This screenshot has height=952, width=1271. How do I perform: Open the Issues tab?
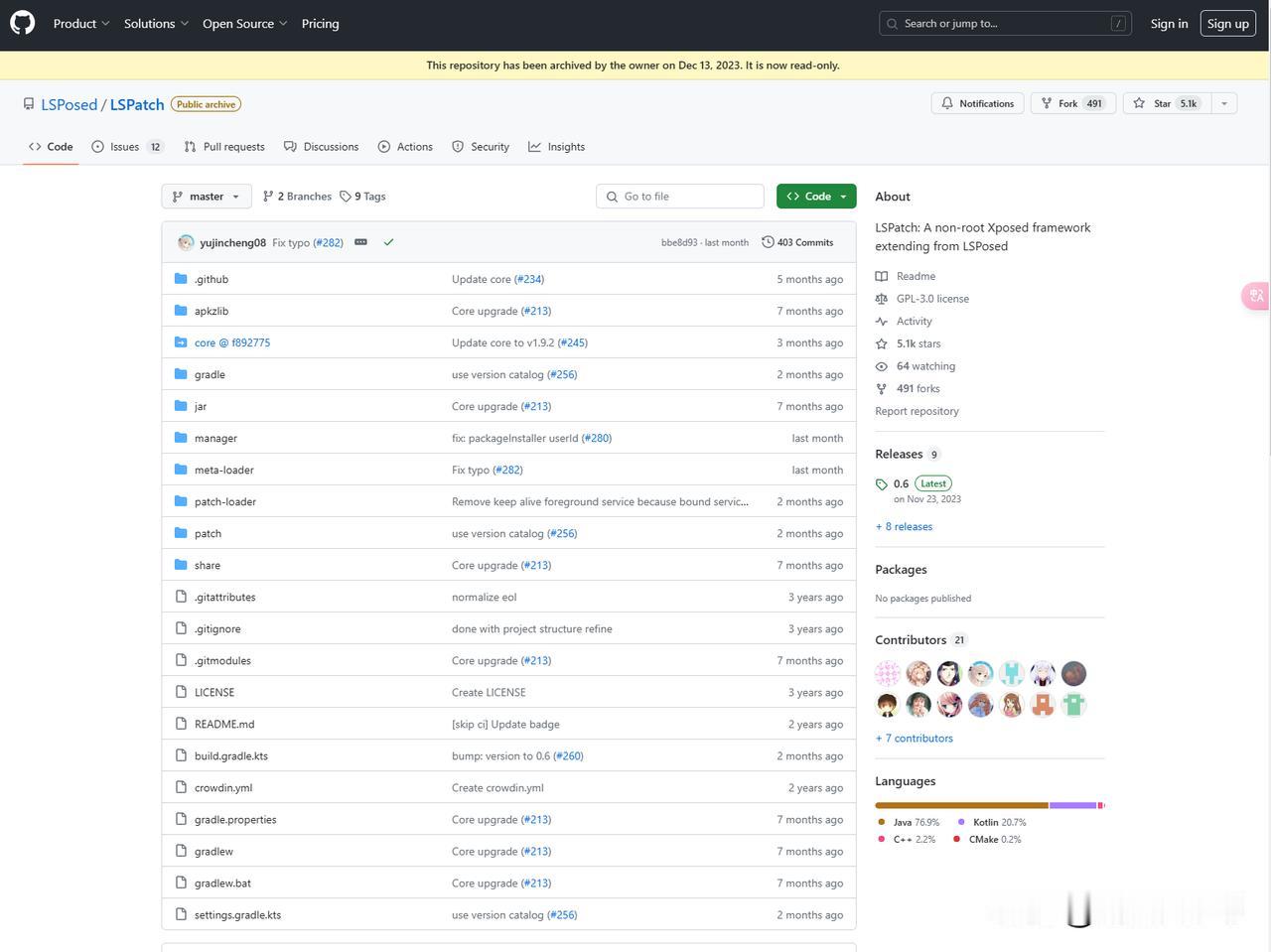[127, 147]
